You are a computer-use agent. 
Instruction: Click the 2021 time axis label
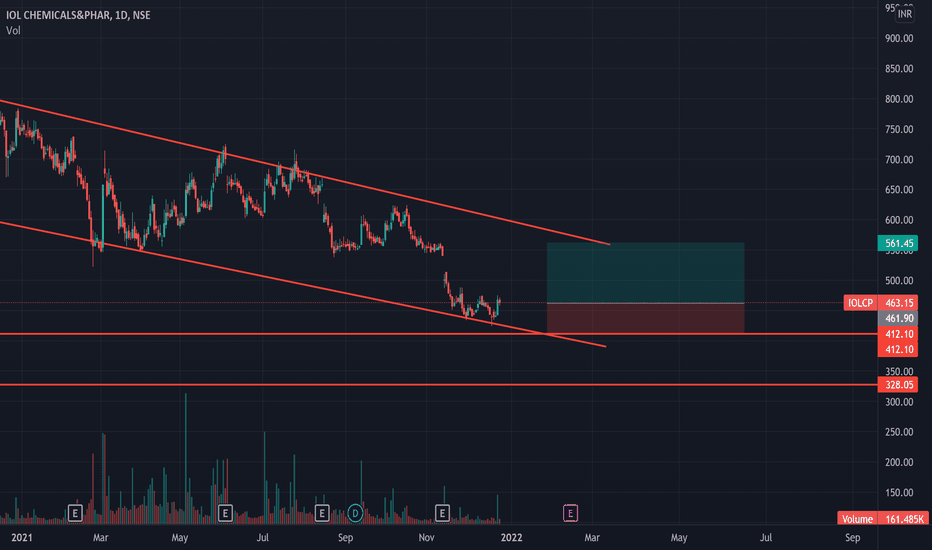click(22, 538)
